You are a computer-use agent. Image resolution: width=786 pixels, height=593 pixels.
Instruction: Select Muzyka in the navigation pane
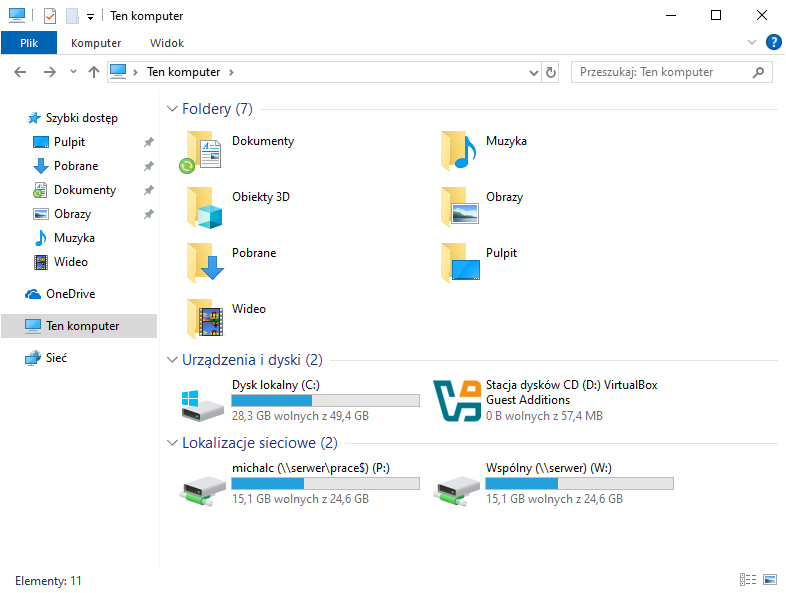[x=74, y=238]
